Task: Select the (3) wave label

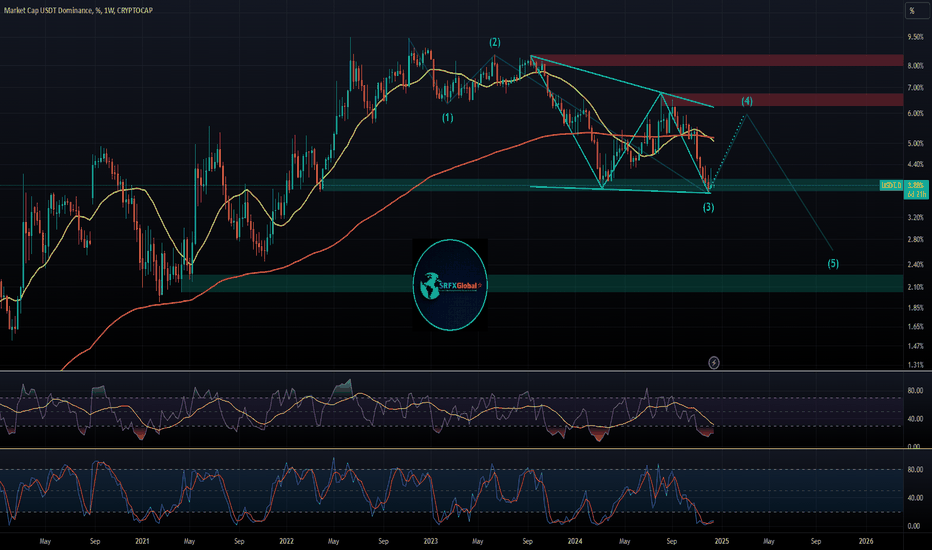Action: pos(709,207)
